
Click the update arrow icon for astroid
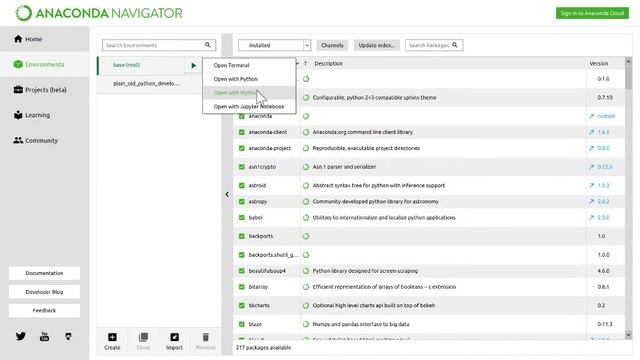591,185
